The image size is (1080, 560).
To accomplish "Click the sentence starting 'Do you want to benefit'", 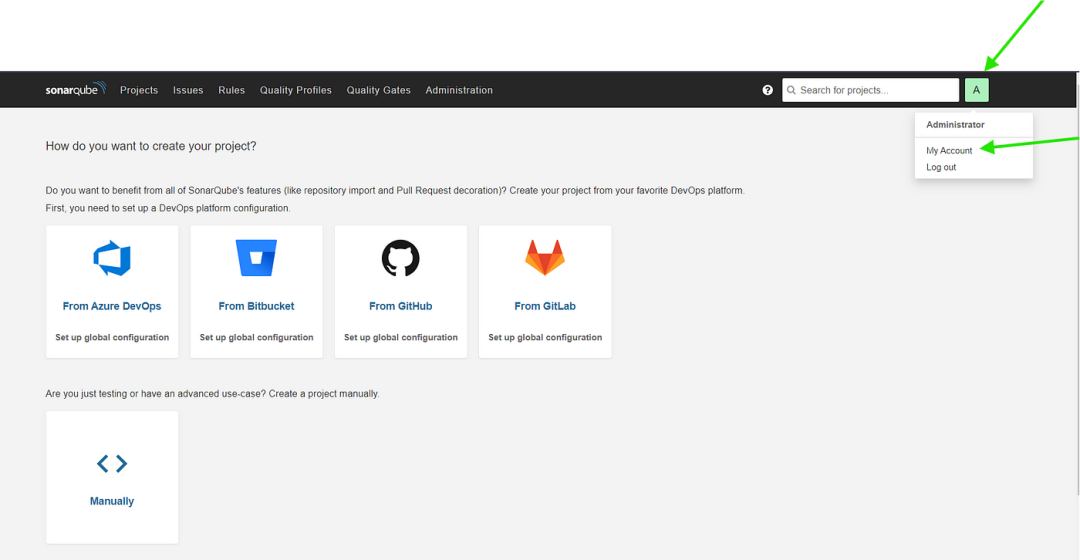I will tap(395, 190).
